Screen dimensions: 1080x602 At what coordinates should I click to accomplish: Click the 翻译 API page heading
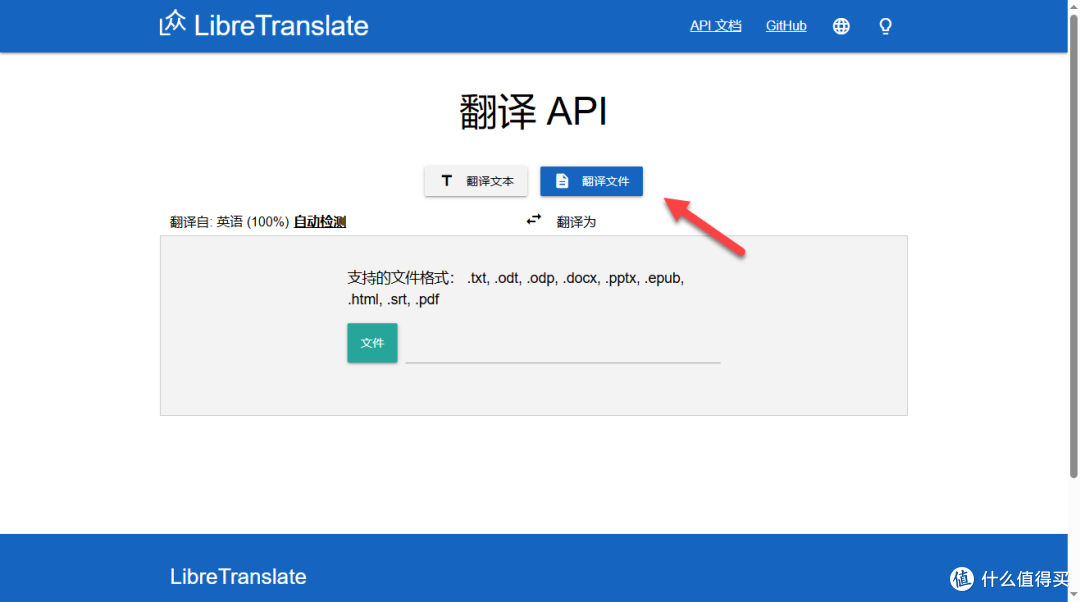[533, 112]
